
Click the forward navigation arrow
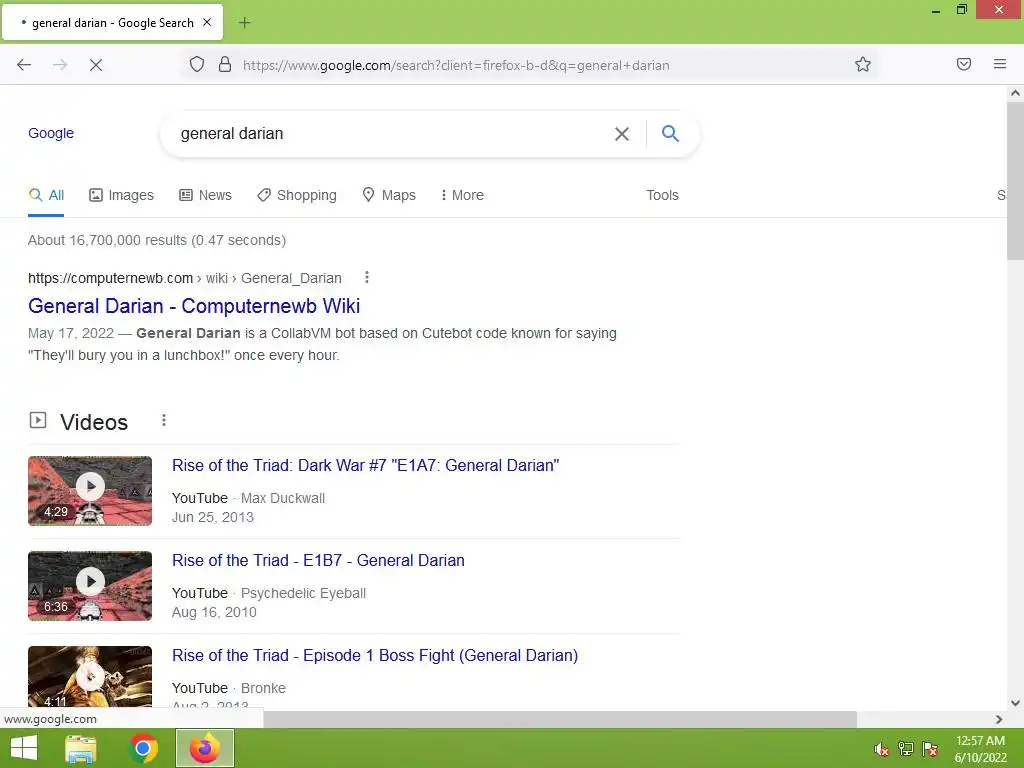[x=60, y=65]
